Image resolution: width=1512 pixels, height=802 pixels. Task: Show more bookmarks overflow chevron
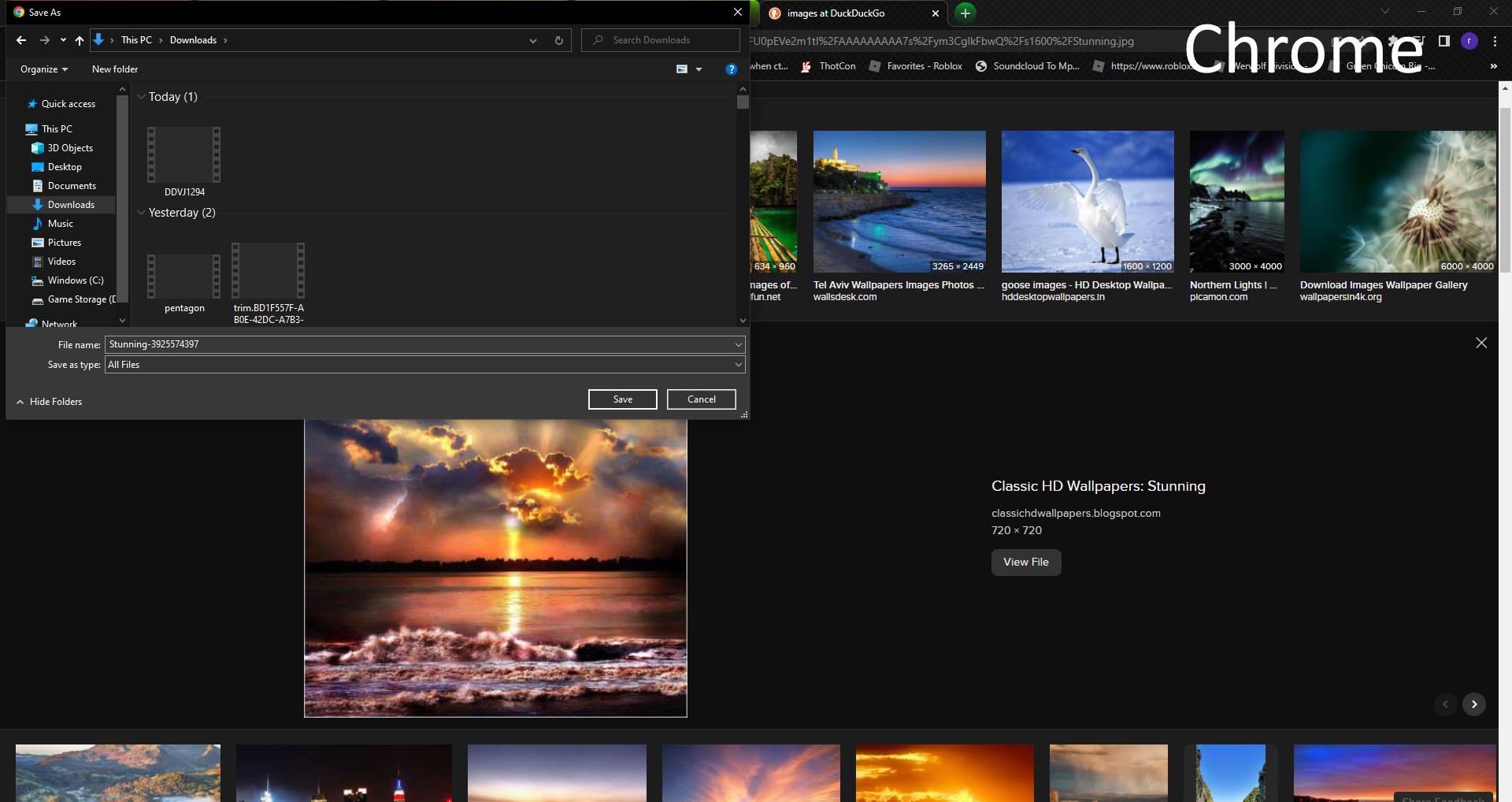click(x=1493, y=66)
